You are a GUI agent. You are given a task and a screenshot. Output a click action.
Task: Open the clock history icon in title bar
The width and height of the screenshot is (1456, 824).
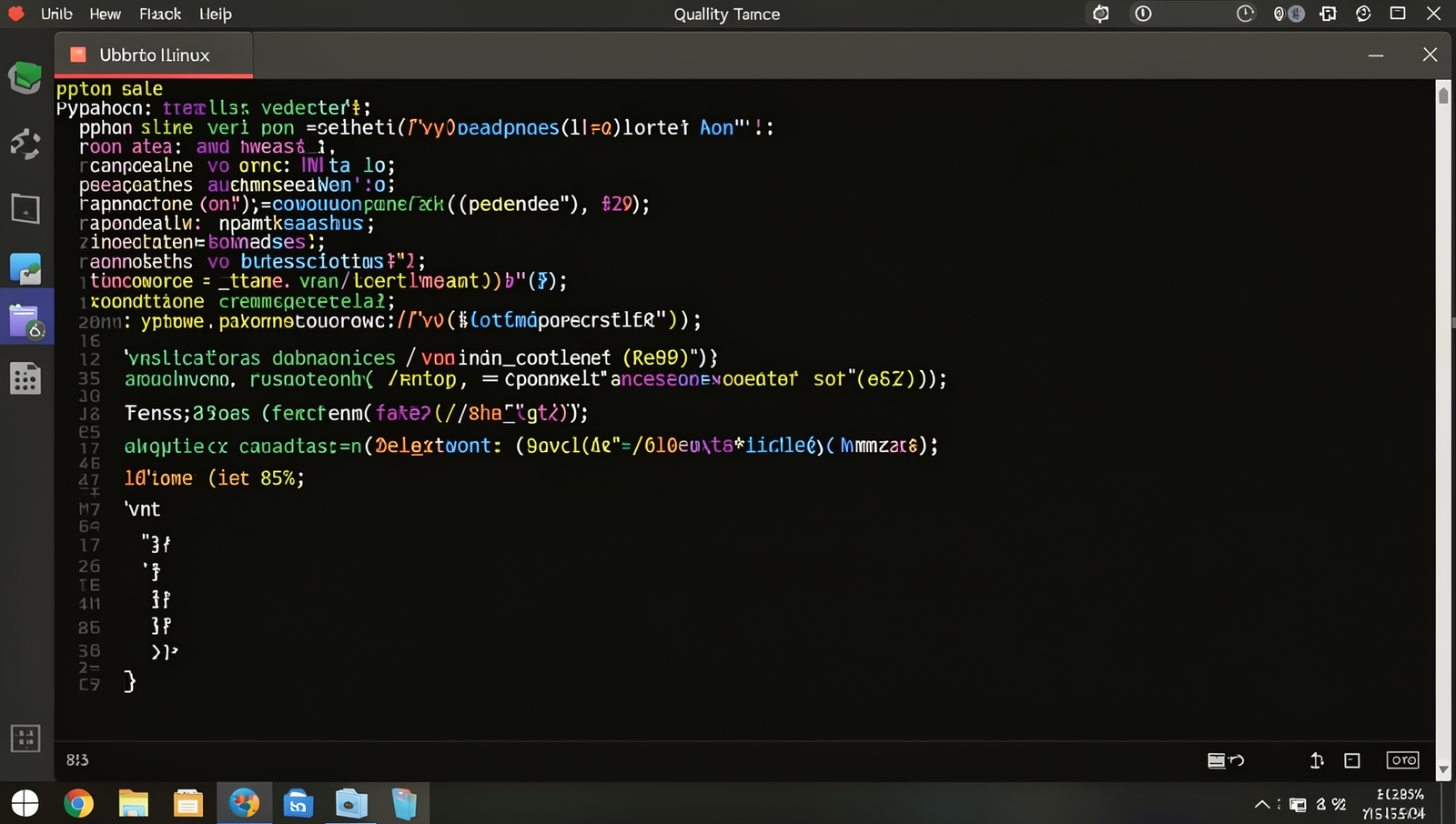click(1245, 14)
